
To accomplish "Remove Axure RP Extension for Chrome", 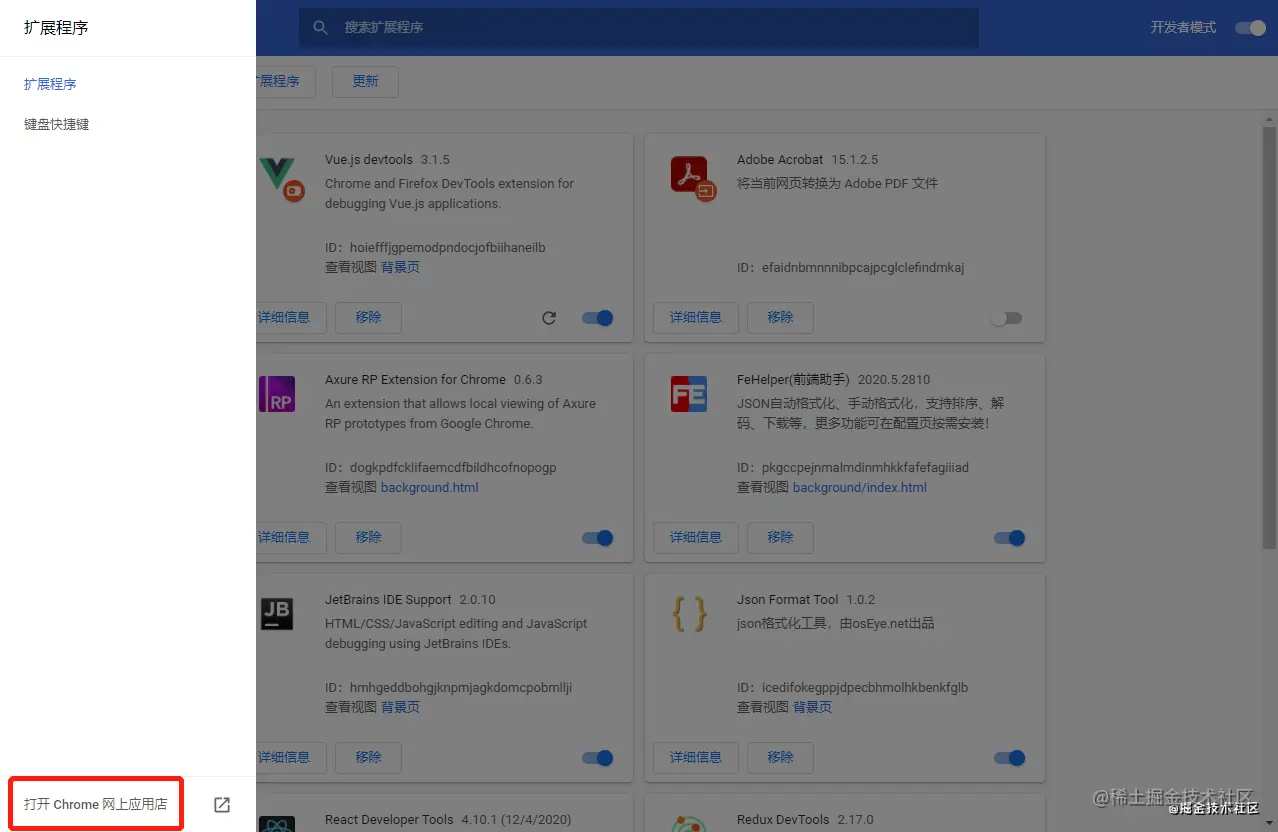I will pyautogui.click(x=368, y=537).
